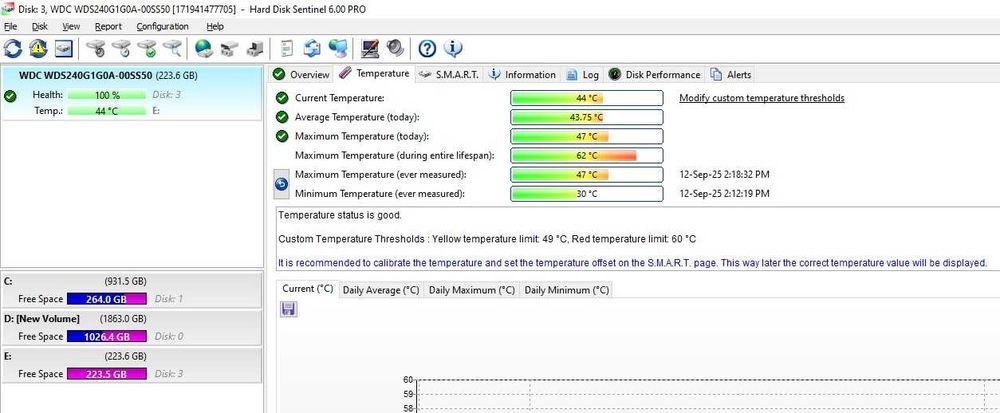Open the Log tab

point(582,75)
